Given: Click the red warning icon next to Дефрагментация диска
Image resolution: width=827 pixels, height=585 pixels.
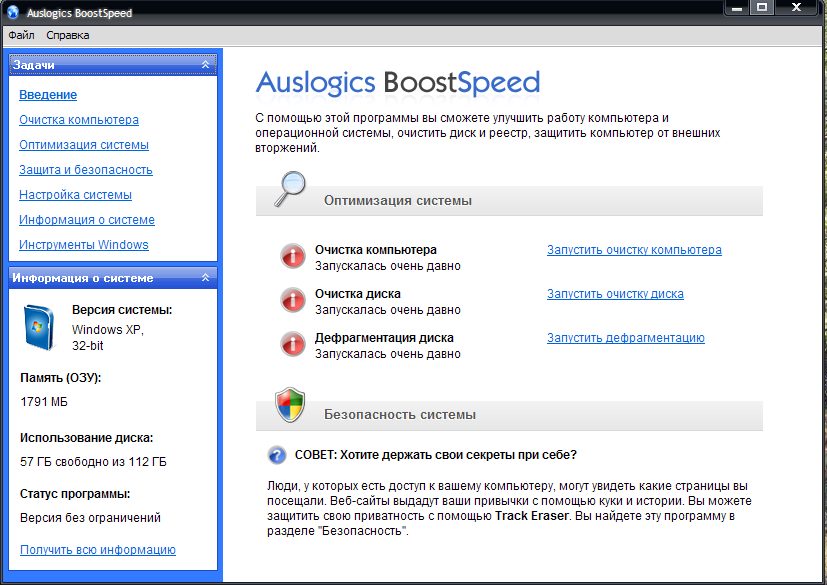Looking at the screenshot, I should [293, 344].
